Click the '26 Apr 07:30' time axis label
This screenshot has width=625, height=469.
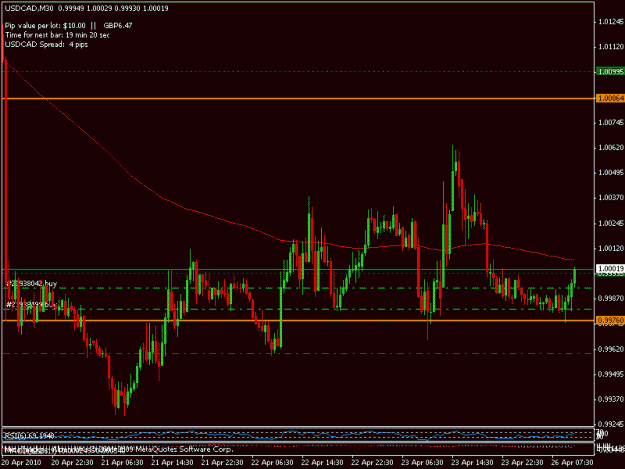[572, 463]
